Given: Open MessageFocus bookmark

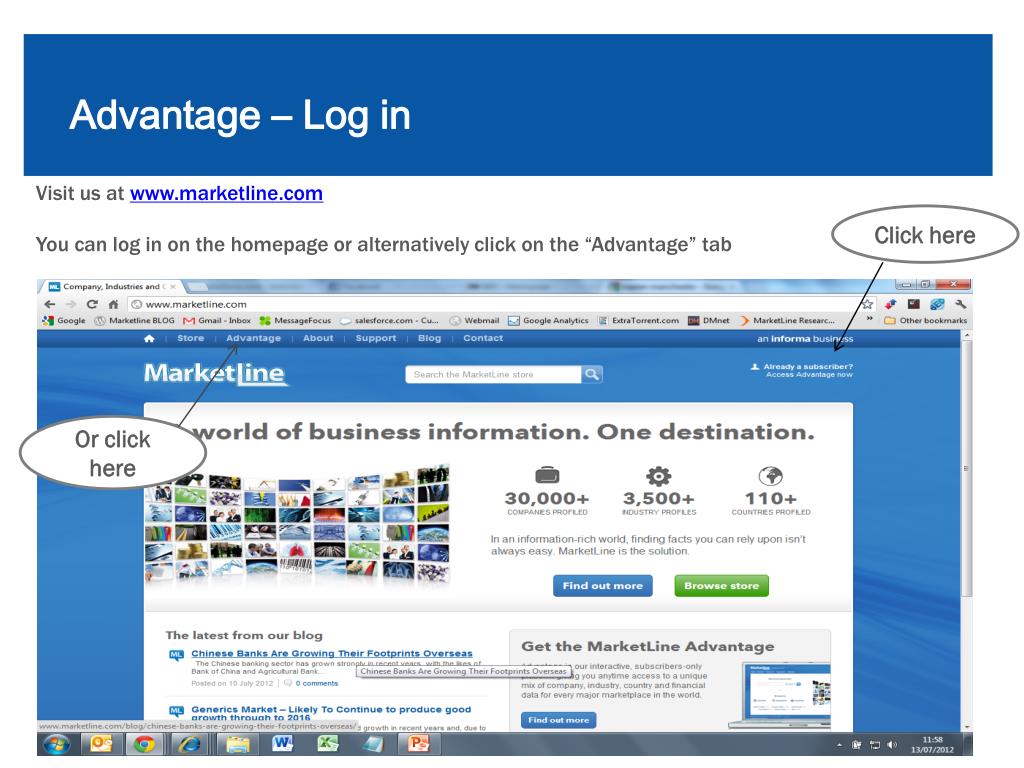Looking at the screenshot, I should (x=295, y=321).
